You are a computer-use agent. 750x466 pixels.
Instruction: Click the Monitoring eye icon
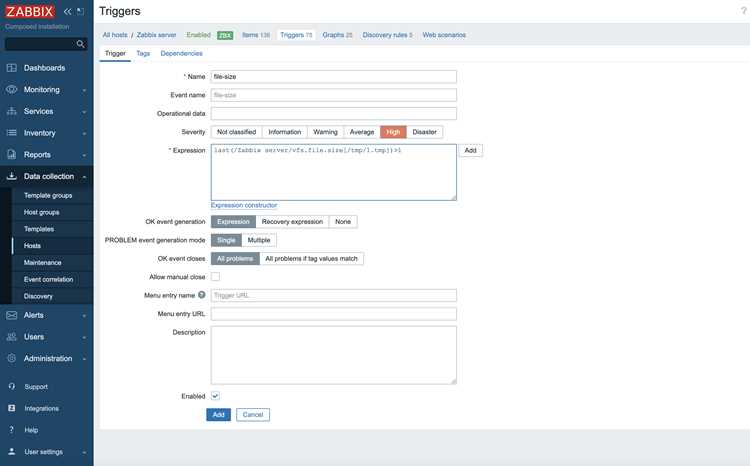[11, 89]
